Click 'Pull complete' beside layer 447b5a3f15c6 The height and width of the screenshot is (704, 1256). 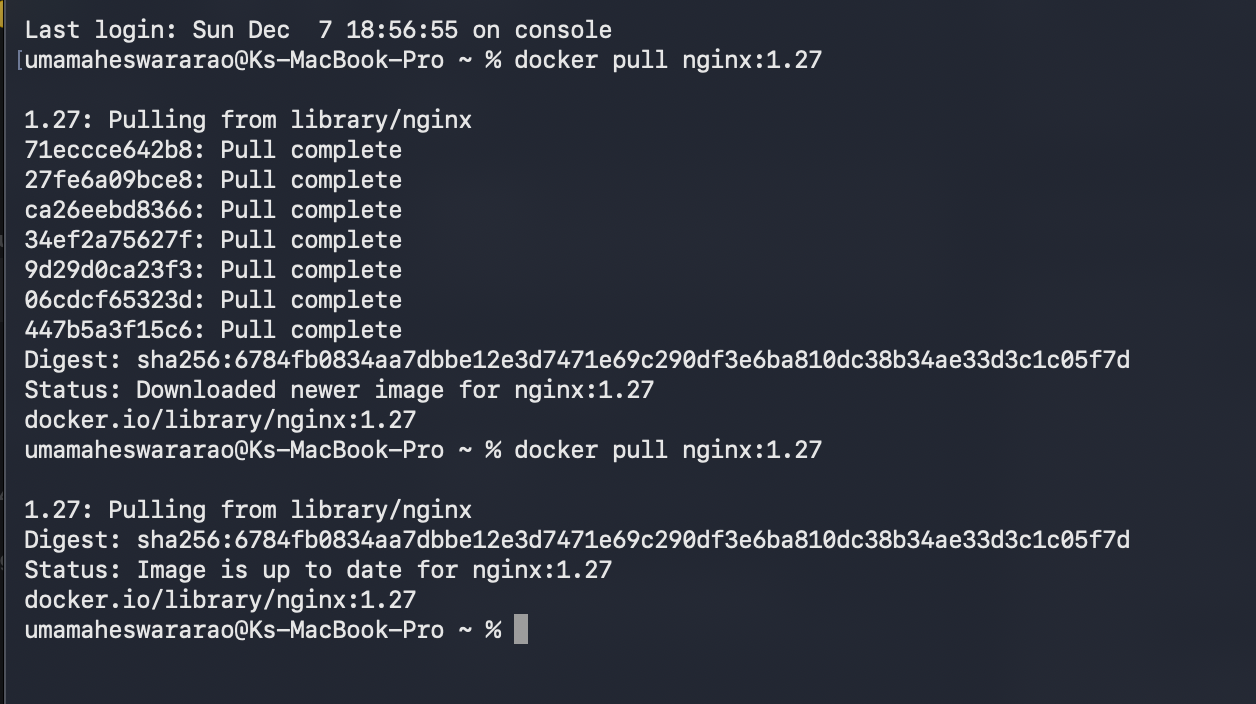(x=311, y=330)
